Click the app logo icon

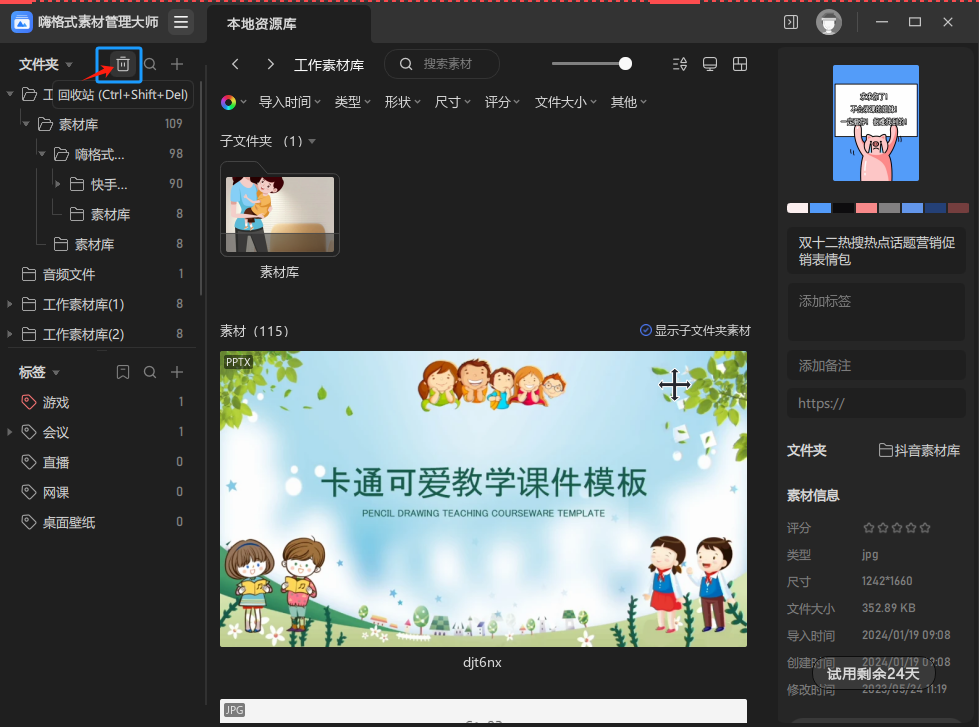22,22
